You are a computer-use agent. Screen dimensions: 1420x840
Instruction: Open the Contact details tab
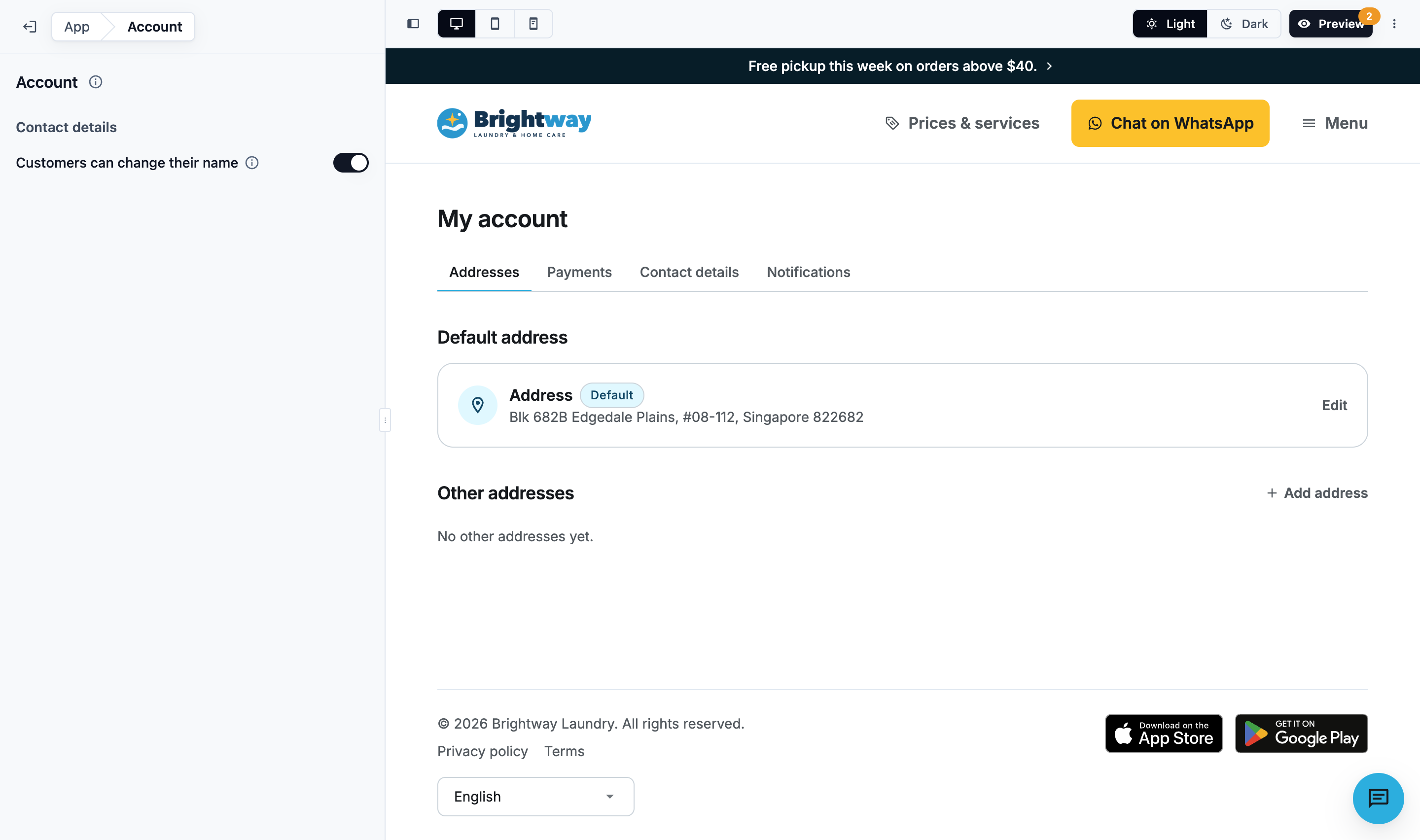pos(689,272)
